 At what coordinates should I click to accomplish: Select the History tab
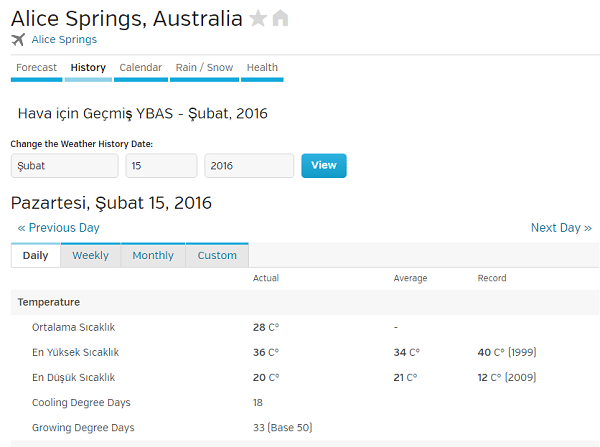(88, 68)
